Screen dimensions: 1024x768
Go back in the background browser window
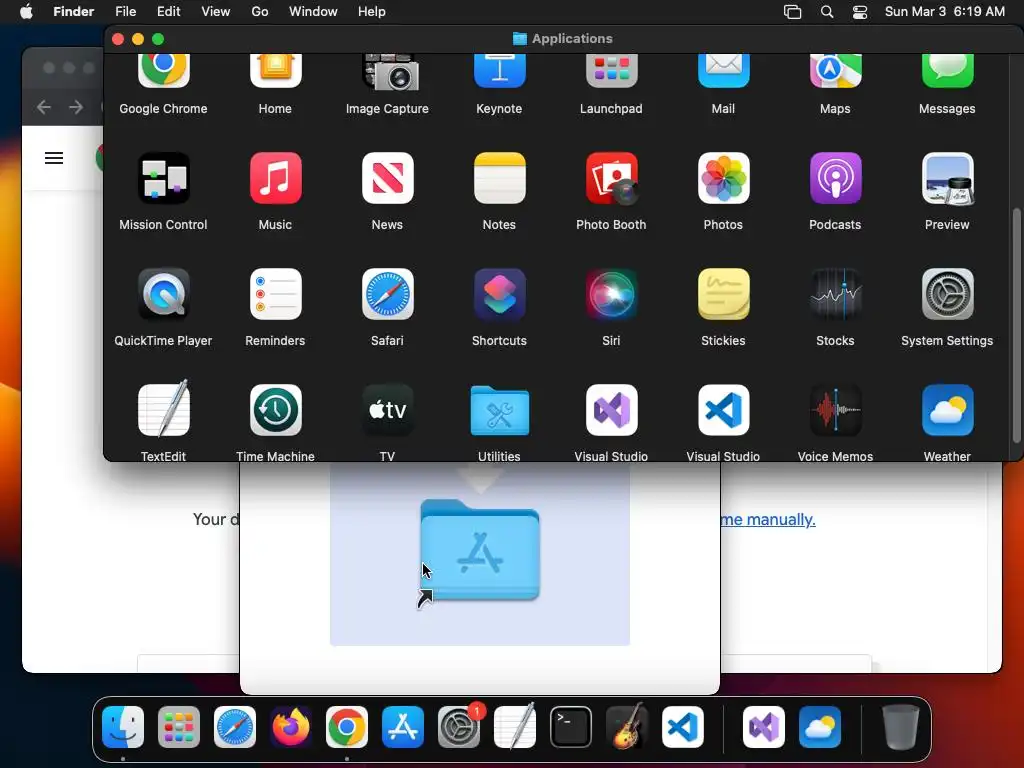(44, 106)
